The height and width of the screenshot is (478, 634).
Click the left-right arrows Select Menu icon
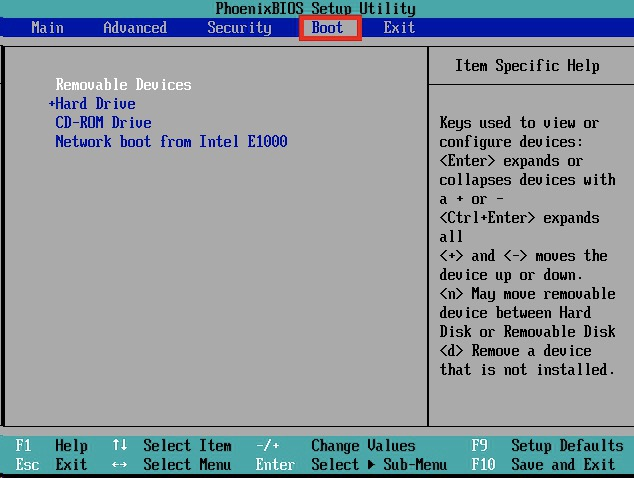pyautogui.click(x=120, y=464)
